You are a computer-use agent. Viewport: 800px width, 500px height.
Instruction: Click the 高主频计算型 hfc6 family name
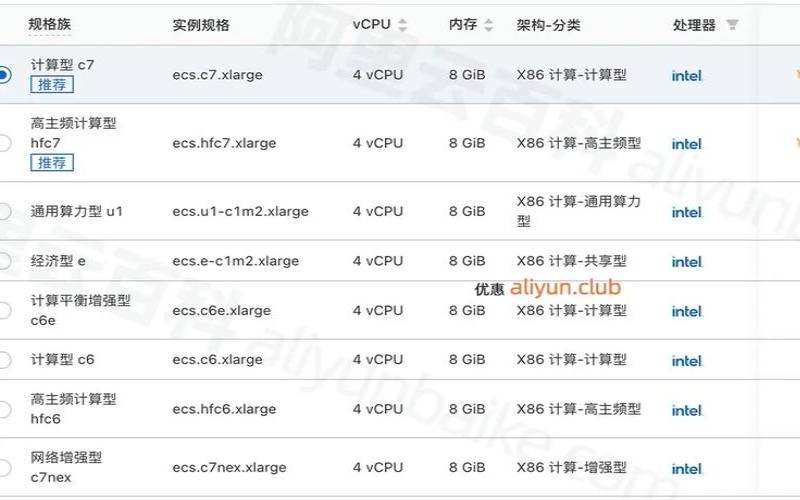(73, 409)
